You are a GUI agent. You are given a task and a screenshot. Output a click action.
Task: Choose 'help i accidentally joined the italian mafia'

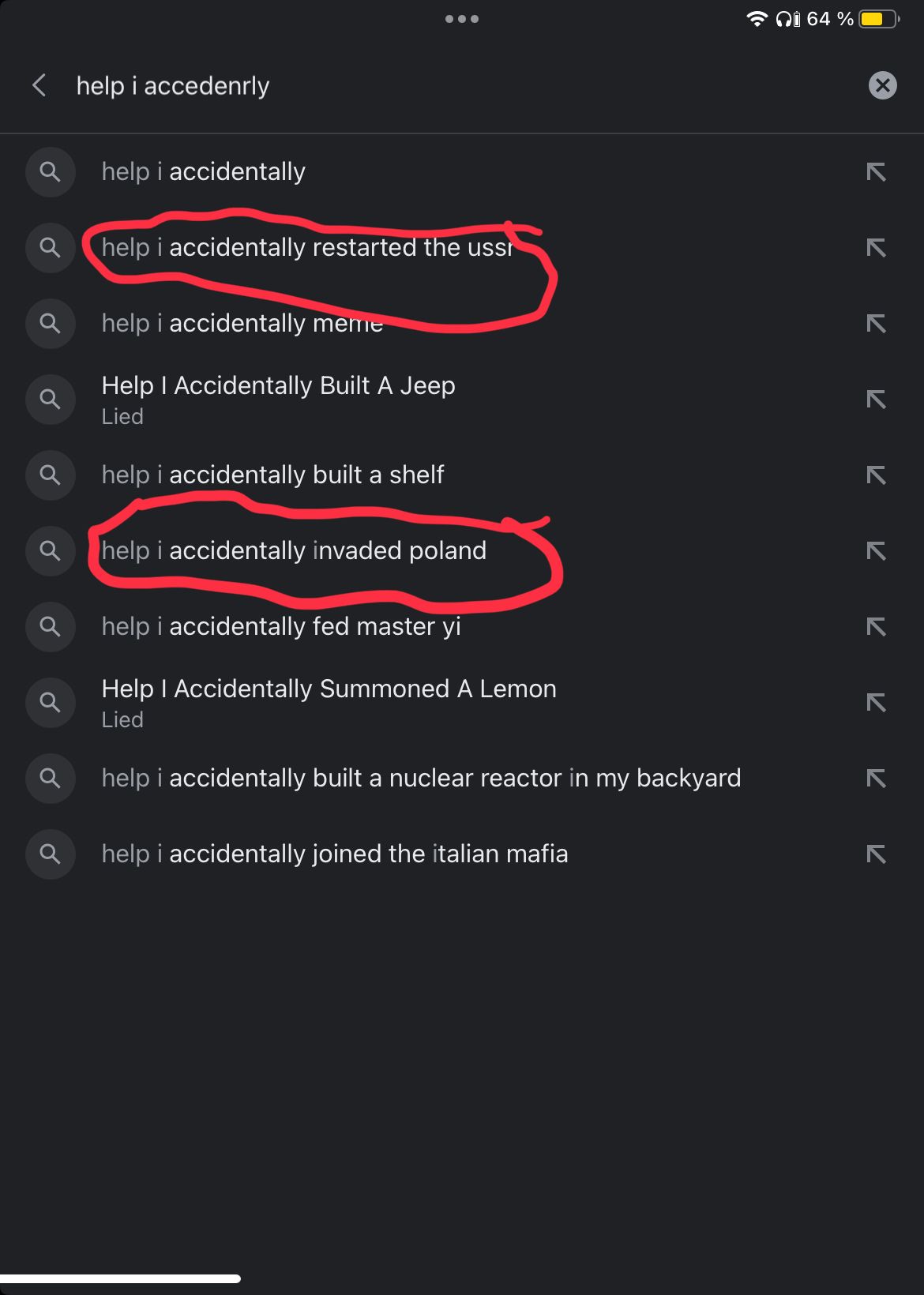(x=335, y=854)
